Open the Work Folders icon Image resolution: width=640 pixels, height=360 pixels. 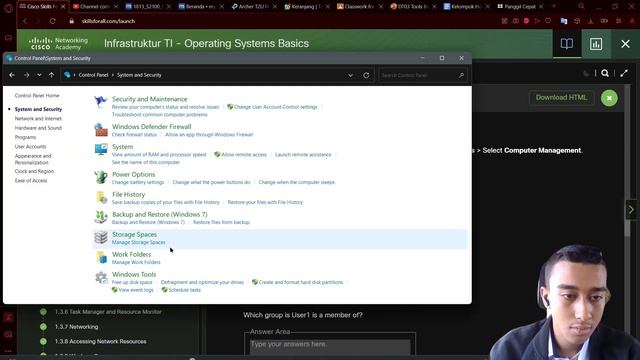click(x=101, y=257)
